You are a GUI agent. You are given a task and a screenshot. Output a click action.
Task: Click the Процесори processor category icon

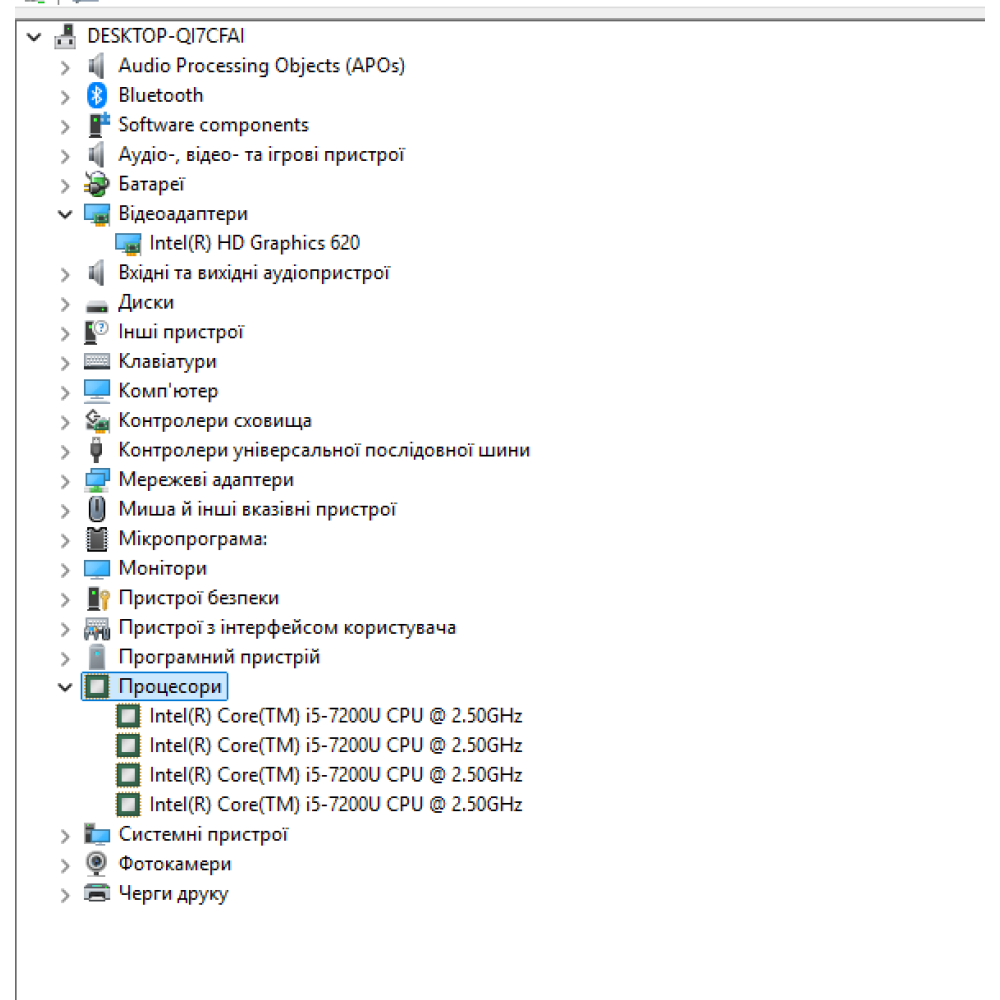97,686
